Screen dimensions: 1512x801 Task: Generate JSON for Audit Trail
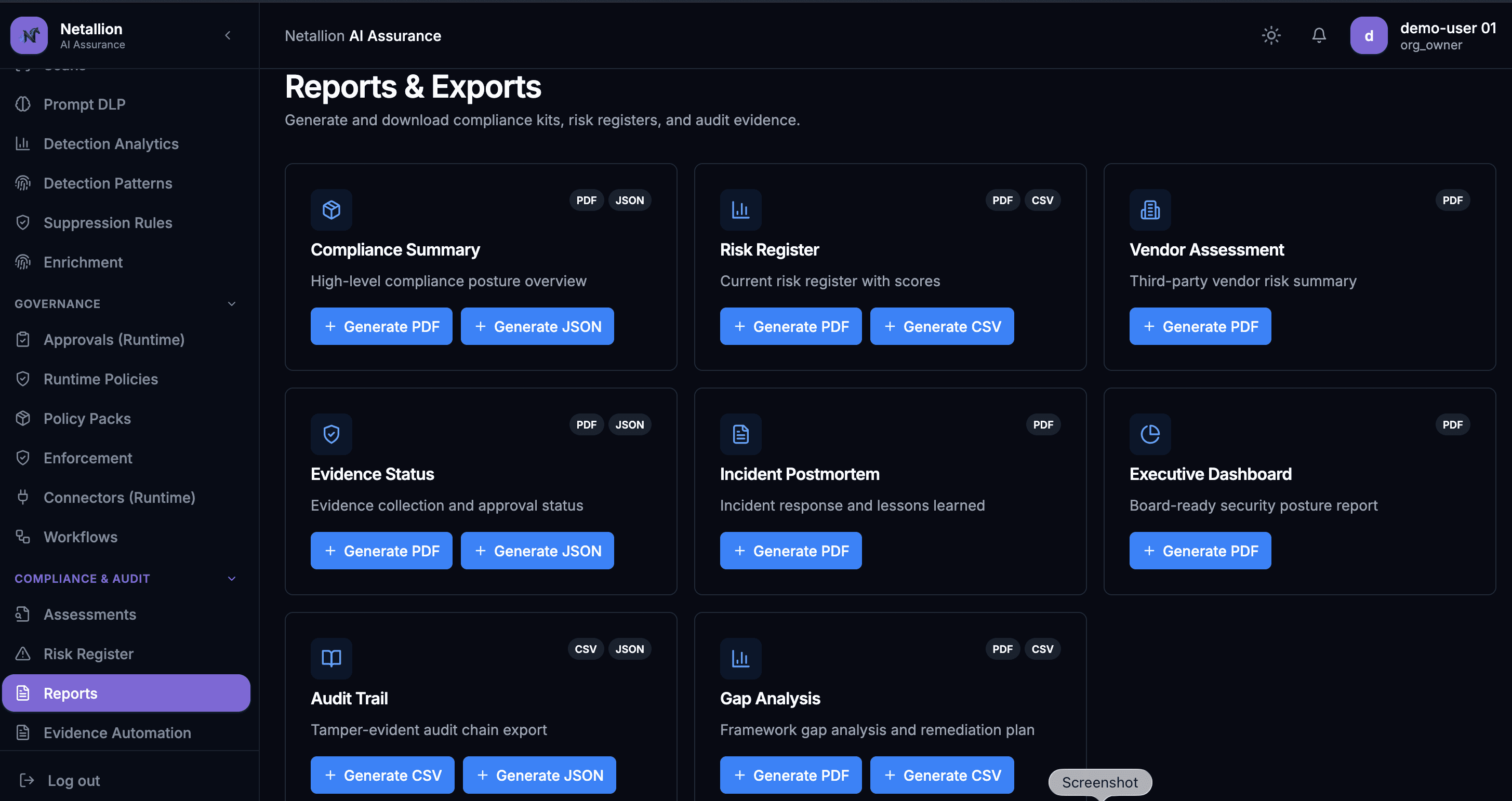(x=539, y=775)
